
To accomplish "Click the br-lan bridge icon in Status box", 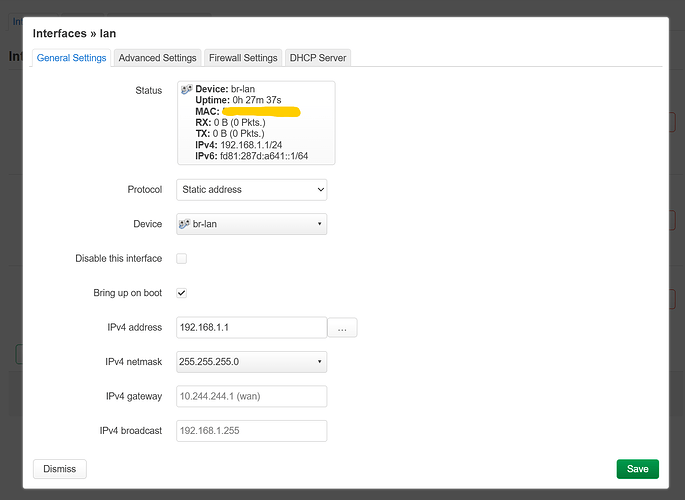I will coord(187,90).
